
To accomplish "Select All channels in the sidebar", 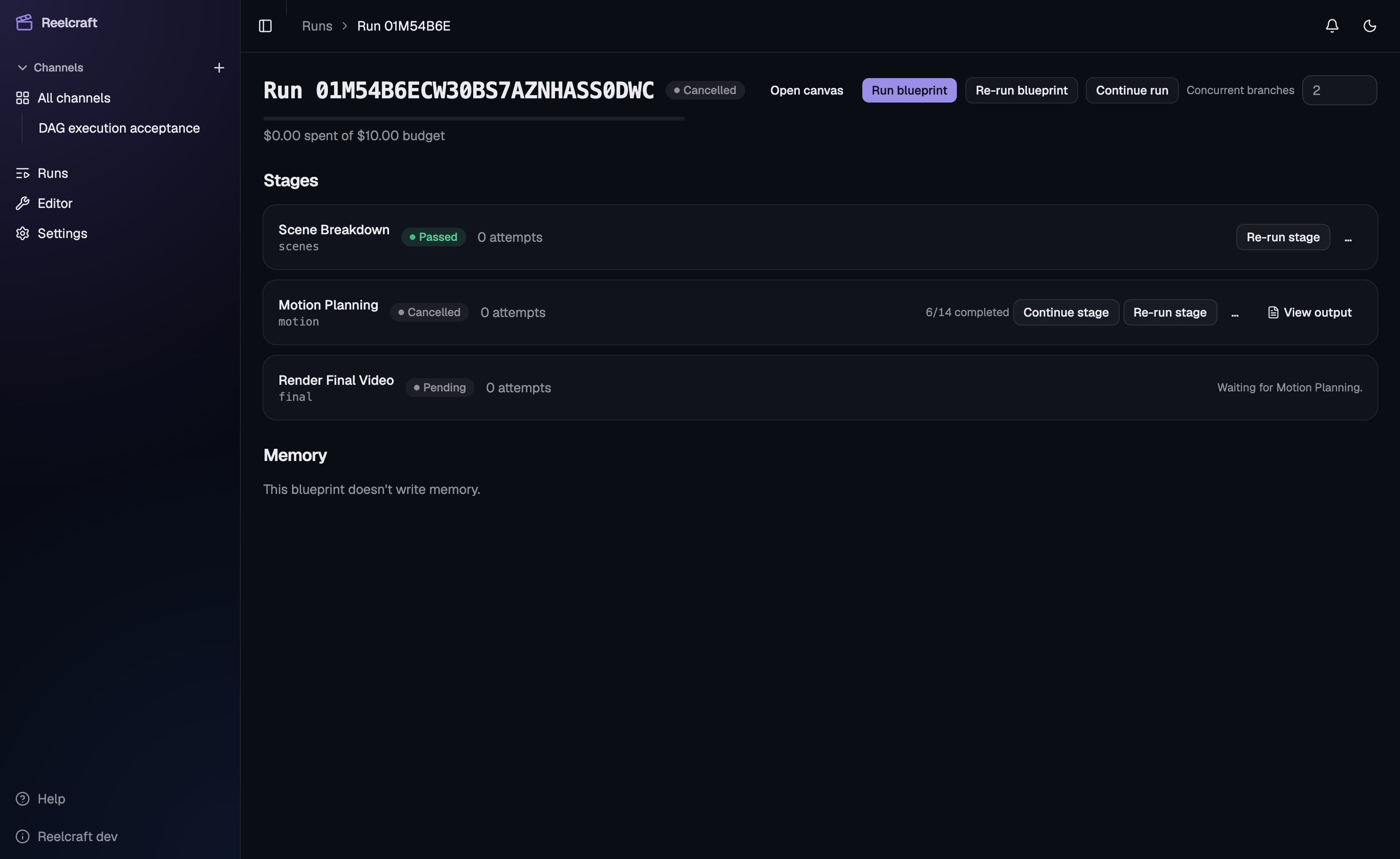I will click(74, 98).
